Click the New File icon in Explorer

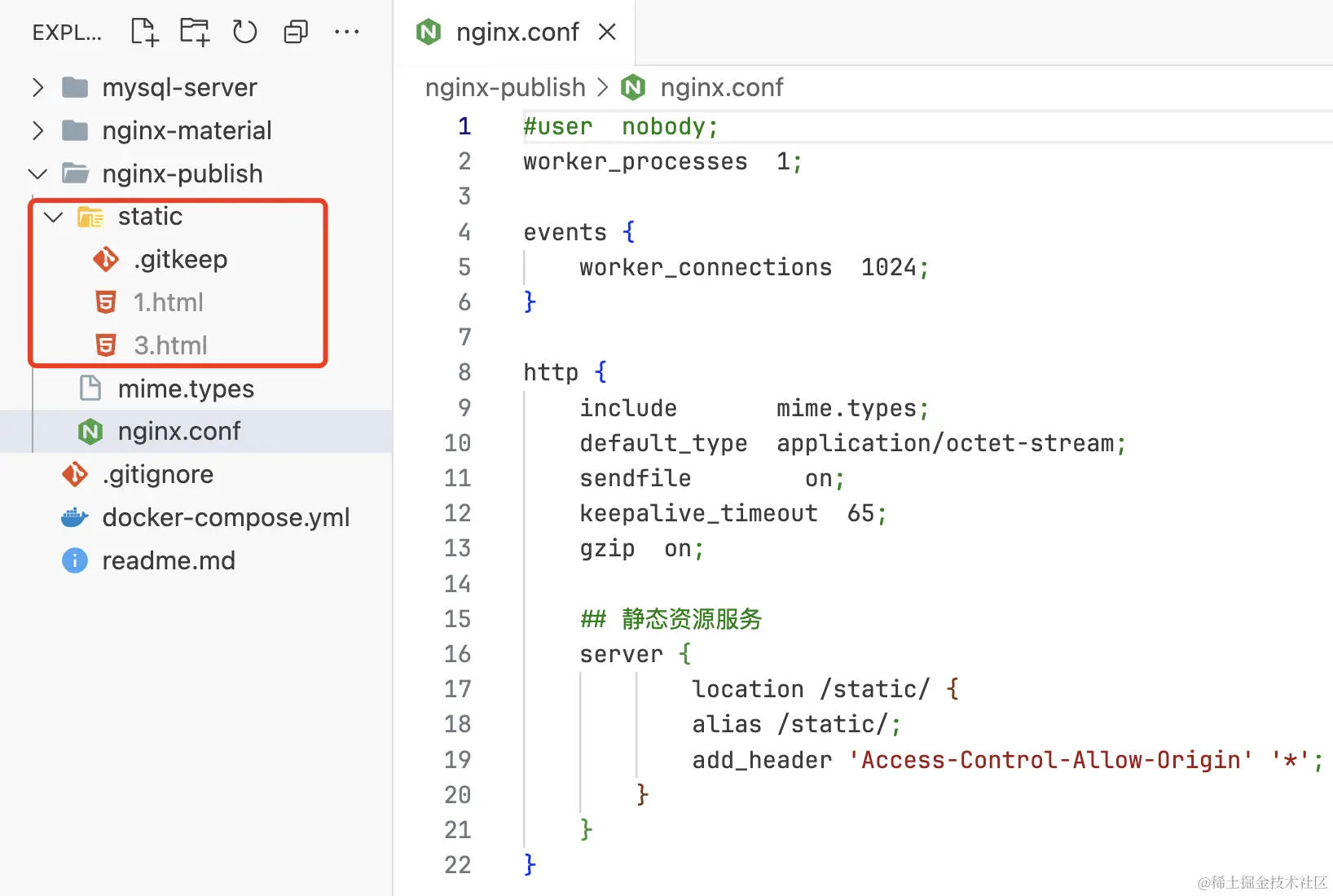(x=144, y=32)
